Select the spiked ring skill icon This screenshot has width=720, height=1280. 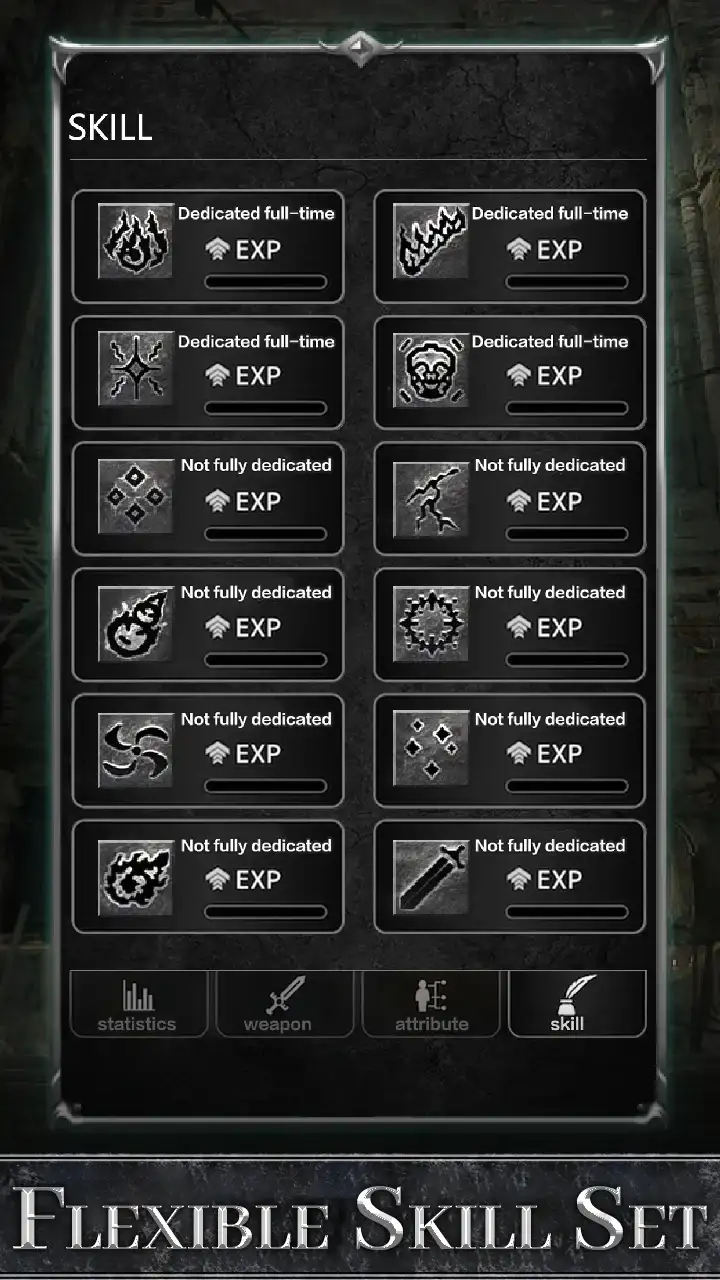click(x=431, y=623)
